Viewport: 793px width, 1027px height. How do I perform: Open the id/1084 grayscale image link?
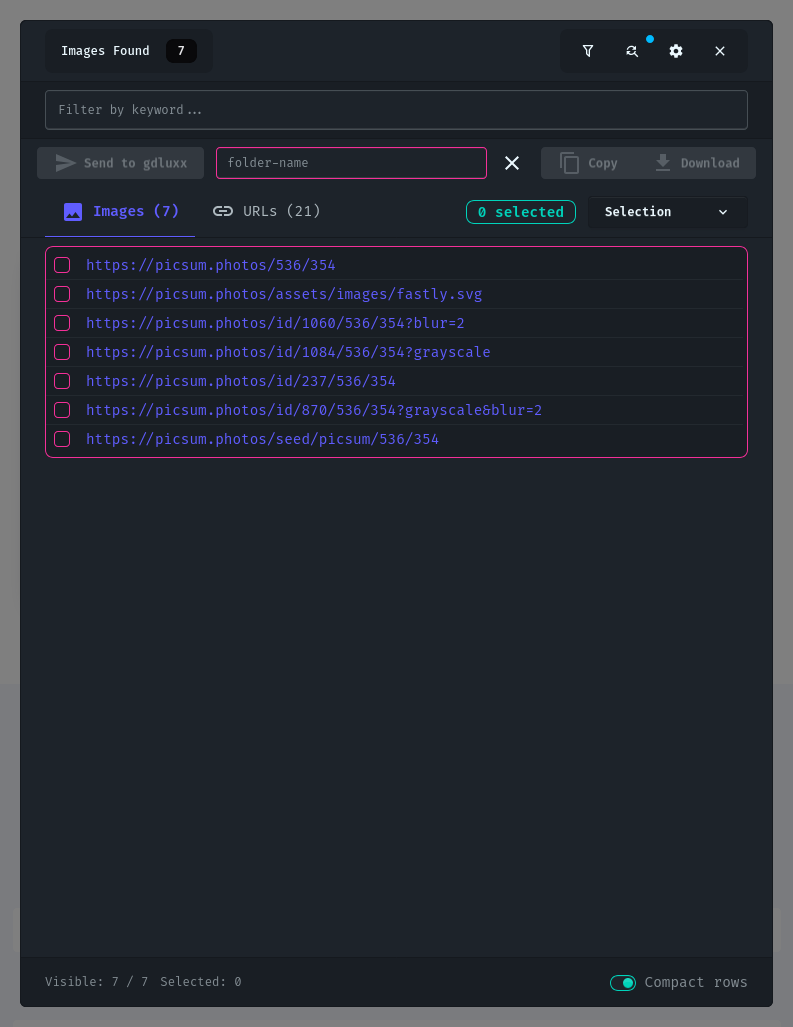tap(288, 352)
